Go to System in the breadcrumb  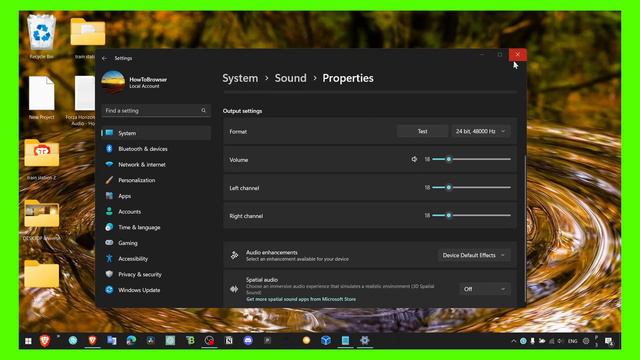click(x=240, y=78)
